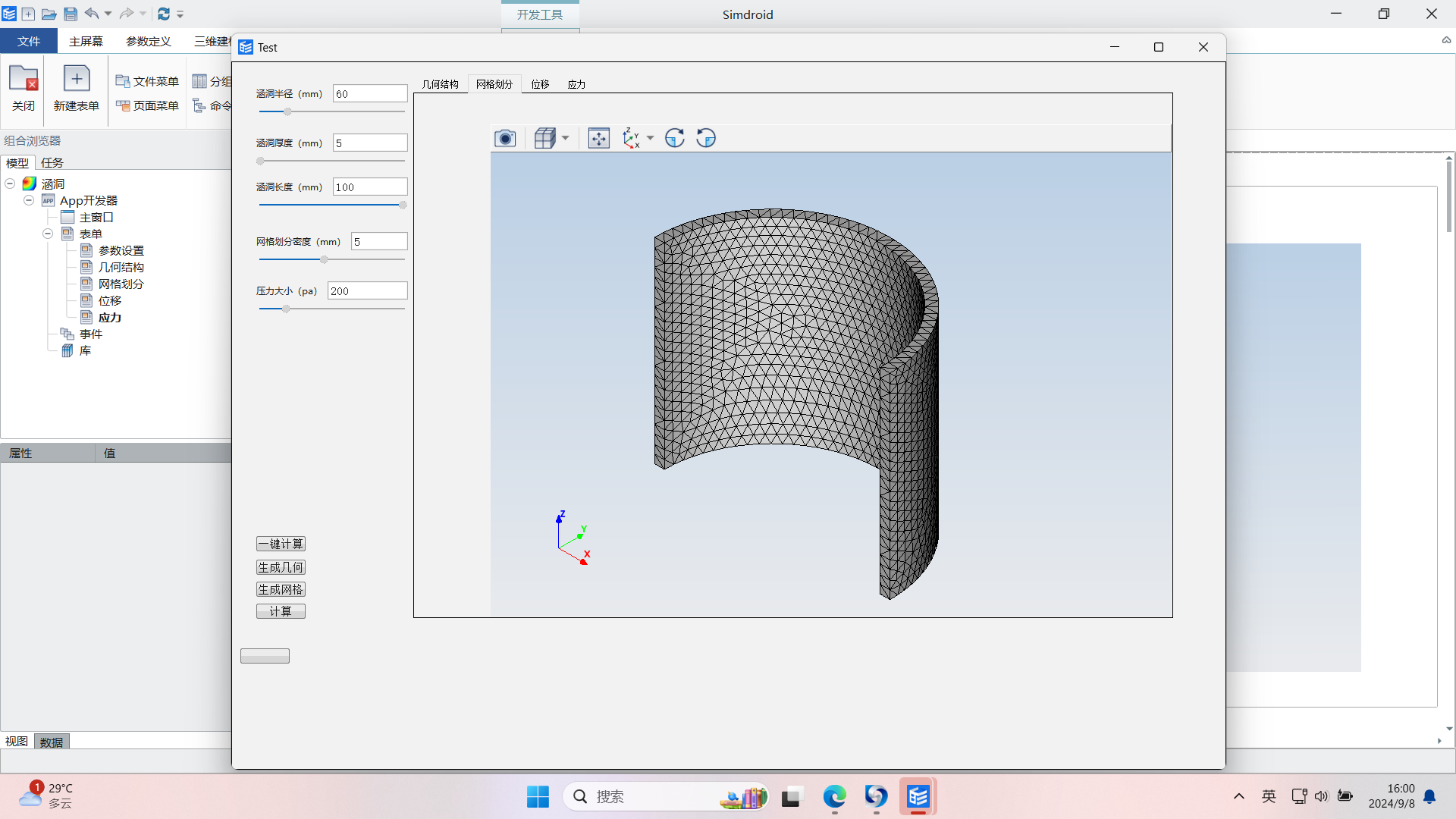Open Microsoft Edge from the taskbar
1456x819 pixels.
(x=834, y=796)
